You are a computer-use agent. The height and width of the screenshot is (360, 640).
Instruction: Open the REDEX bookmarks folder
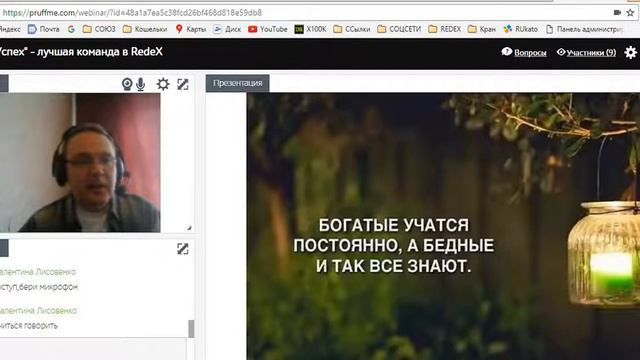444,29
